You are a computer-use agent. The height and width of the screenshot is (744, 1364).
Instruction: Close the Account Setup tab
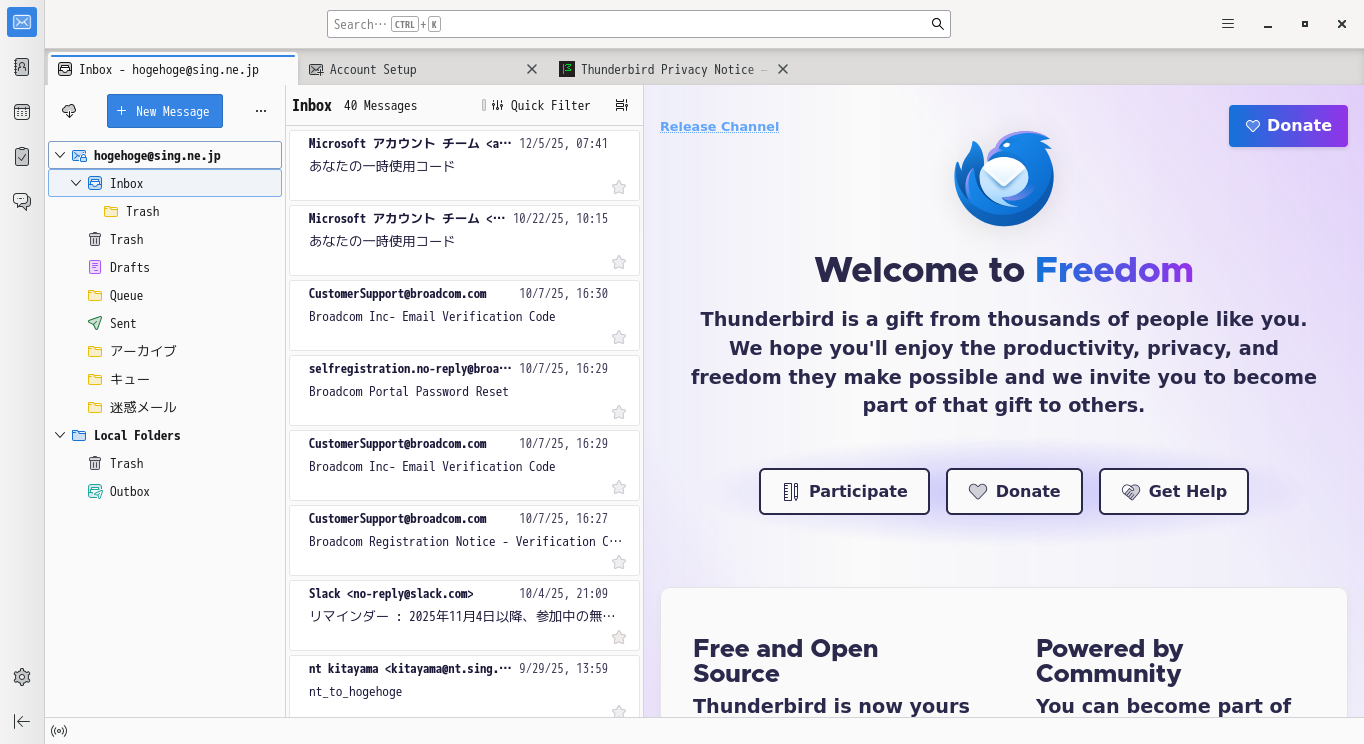pos(532,69)
